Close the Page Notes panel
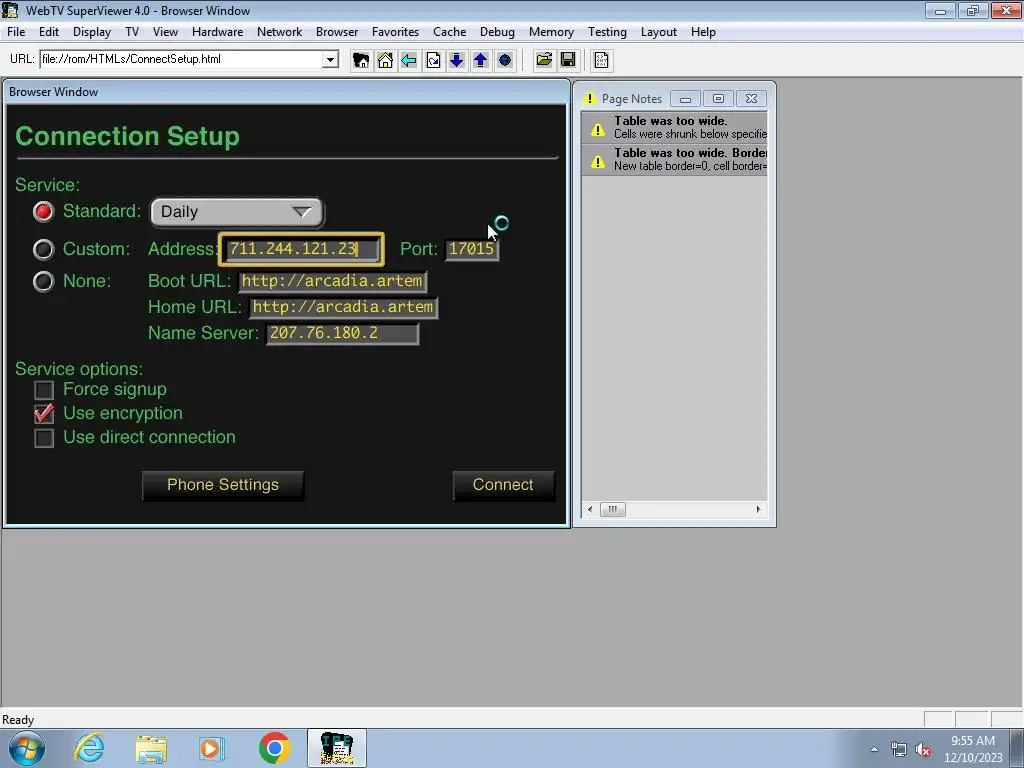 pos(752,99)
